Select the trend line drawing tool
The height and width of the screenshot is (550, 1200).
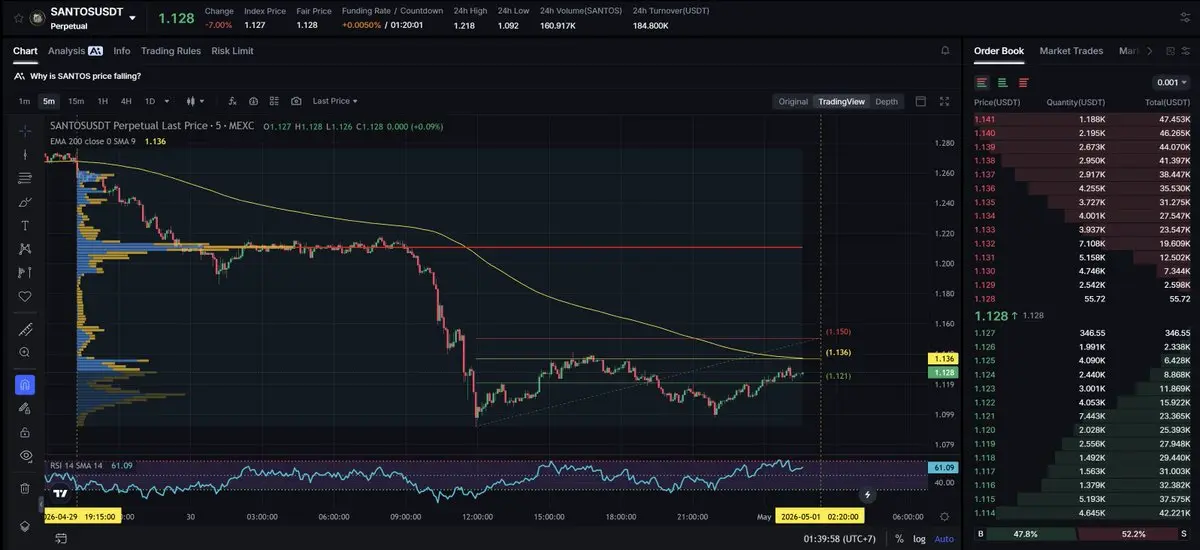(x=25, y=154)
